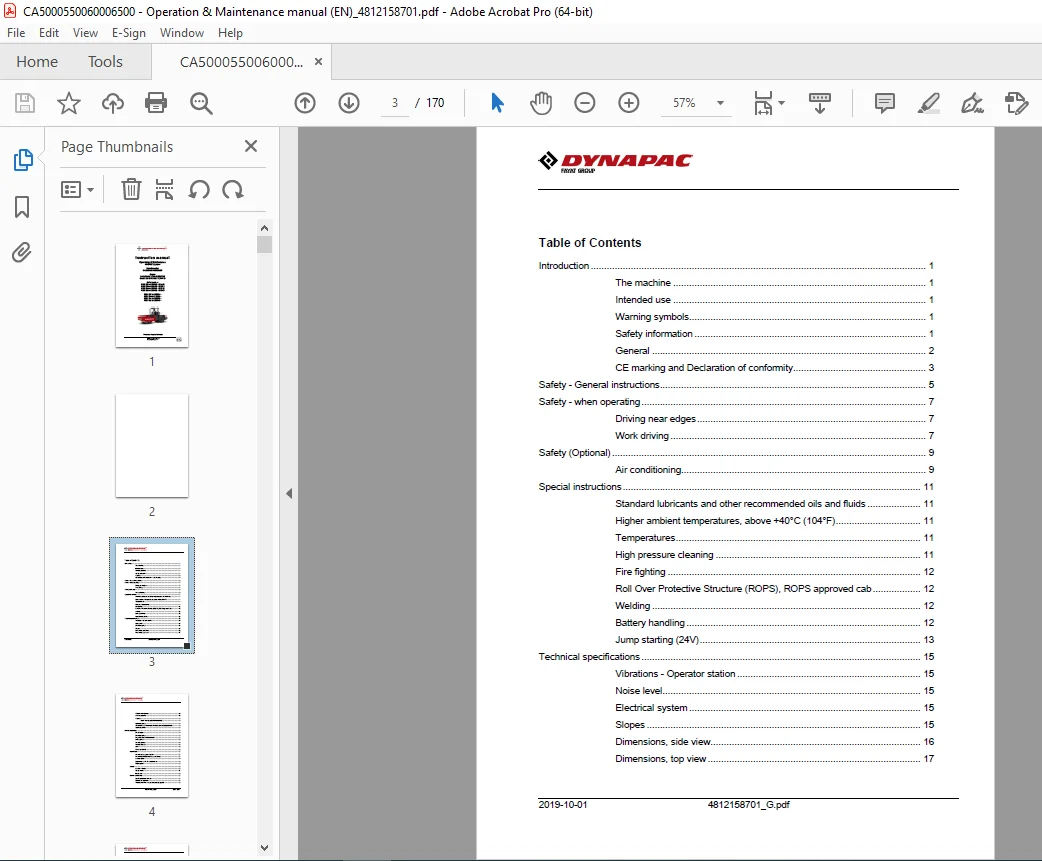Open the Window menu

click(x=181, y=33)
